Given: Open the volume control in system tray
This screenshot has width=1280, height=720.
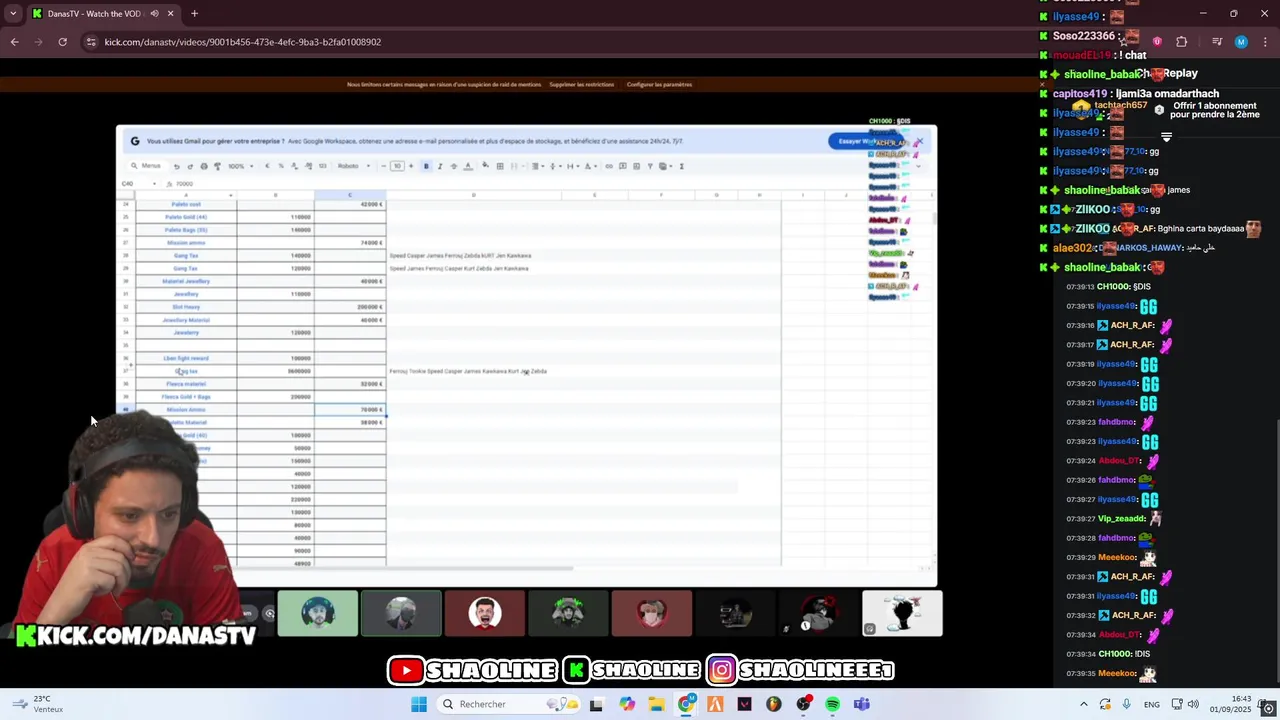Looking at the screenshot, I should tap(1193, 704).
